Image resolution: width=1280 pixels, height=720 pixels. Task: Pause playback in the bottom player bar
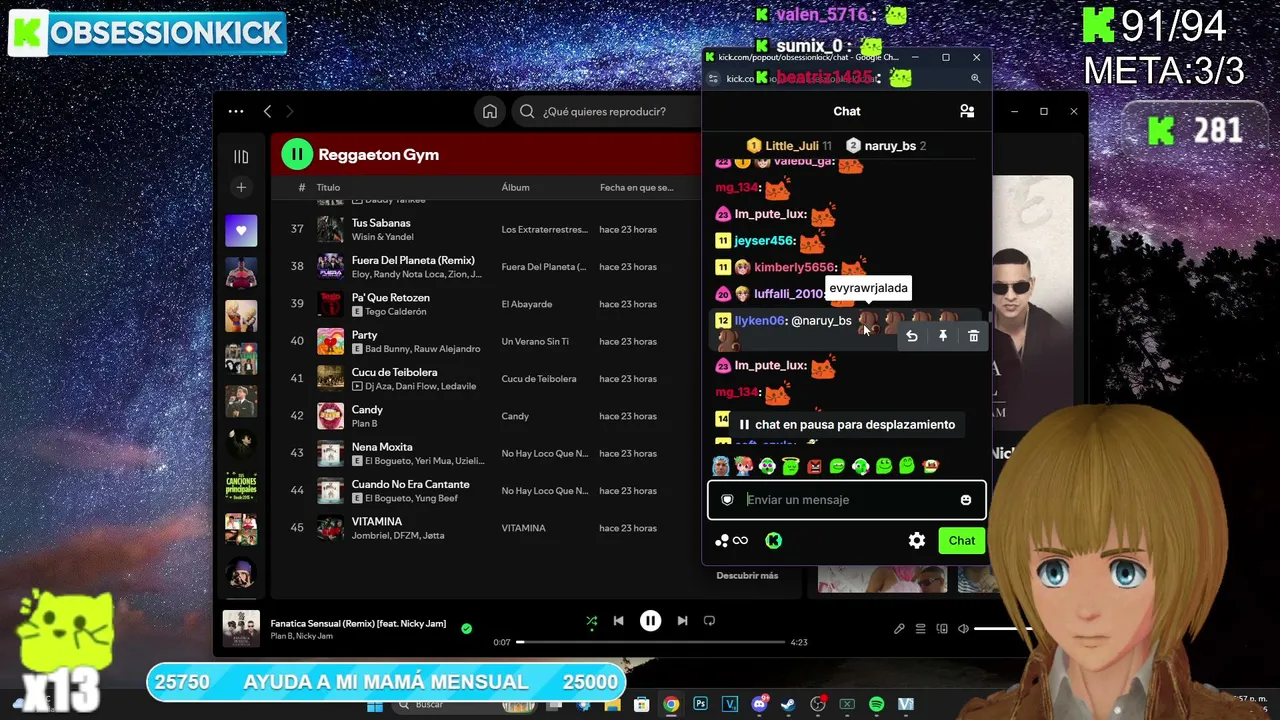click(x=650, y=621)
